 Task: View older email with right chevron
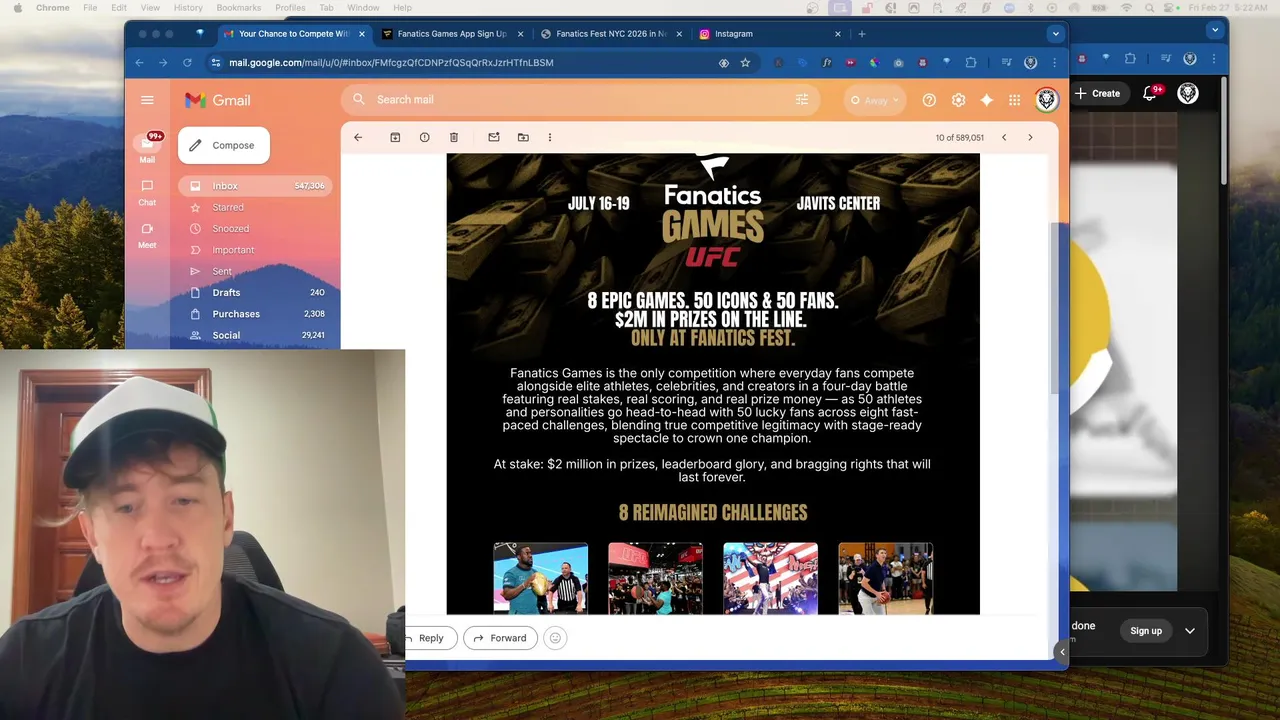tap(1030, 137)
